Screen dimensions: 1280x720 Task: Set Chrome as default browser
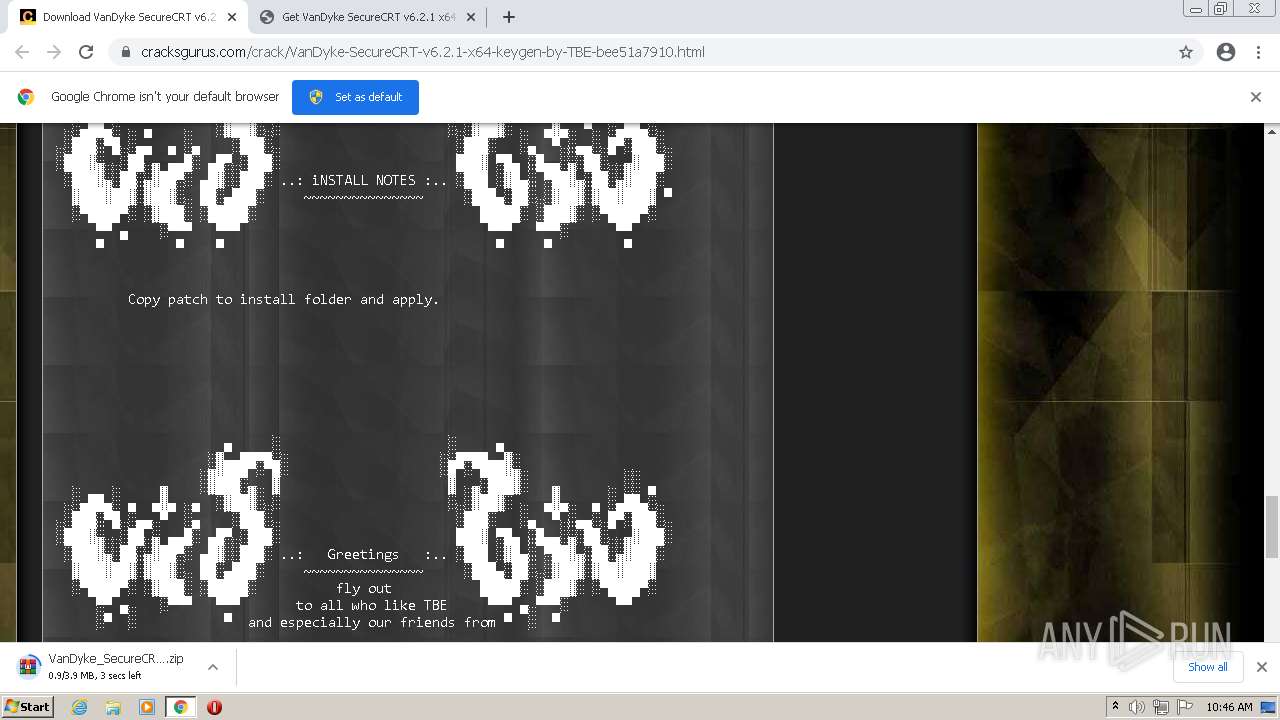coord(355,97)
